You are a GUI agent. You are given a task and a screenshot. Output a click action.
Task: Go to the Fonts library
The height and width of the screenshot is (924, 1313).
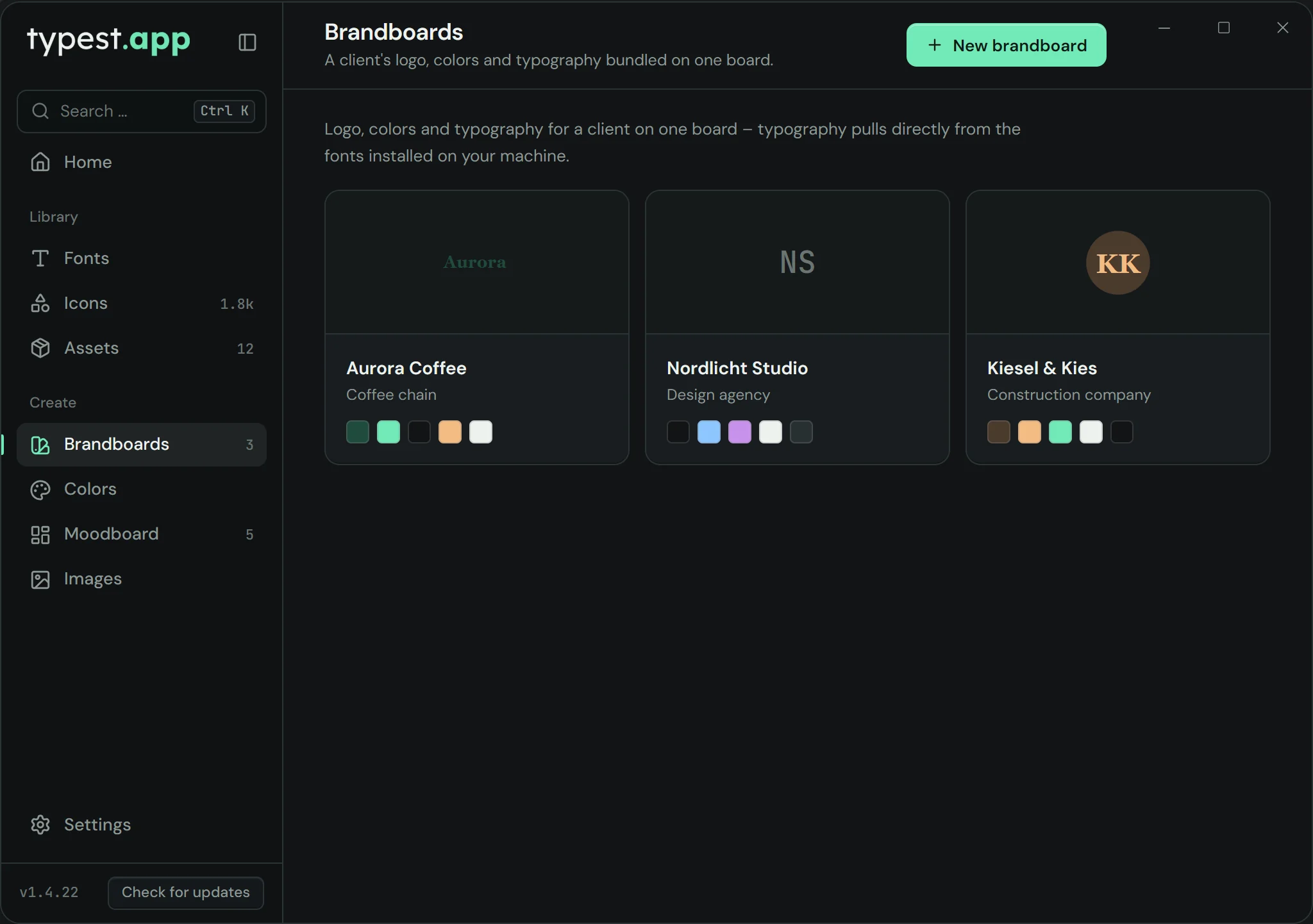point(142,258)
